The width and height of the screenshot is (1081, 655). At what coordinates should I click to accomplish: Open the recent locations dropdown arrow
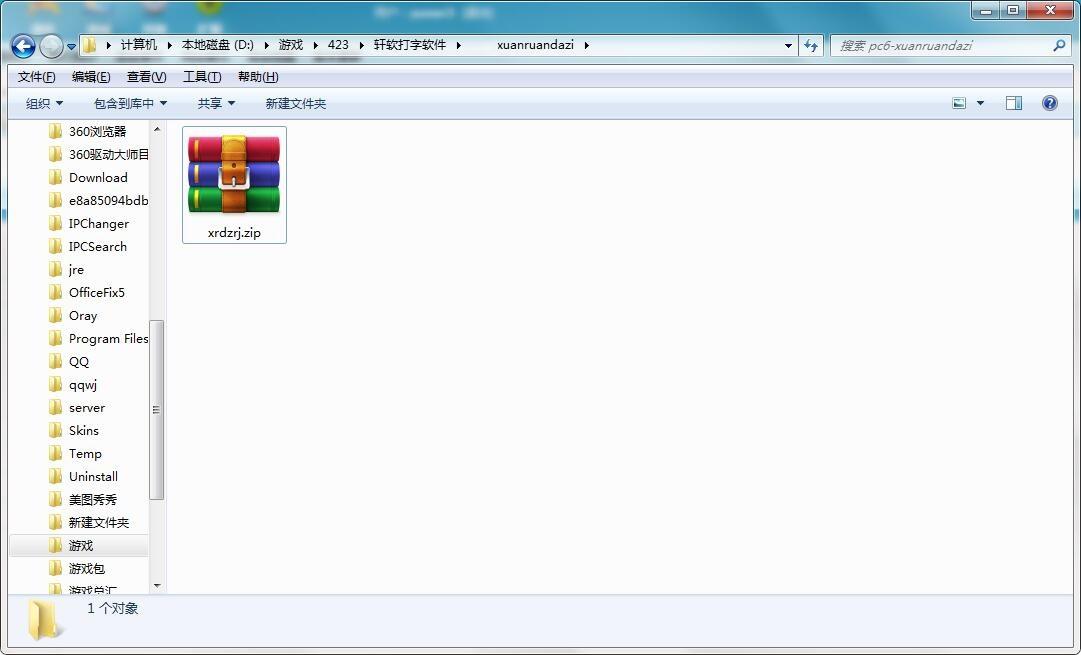(x=71, y=47)
